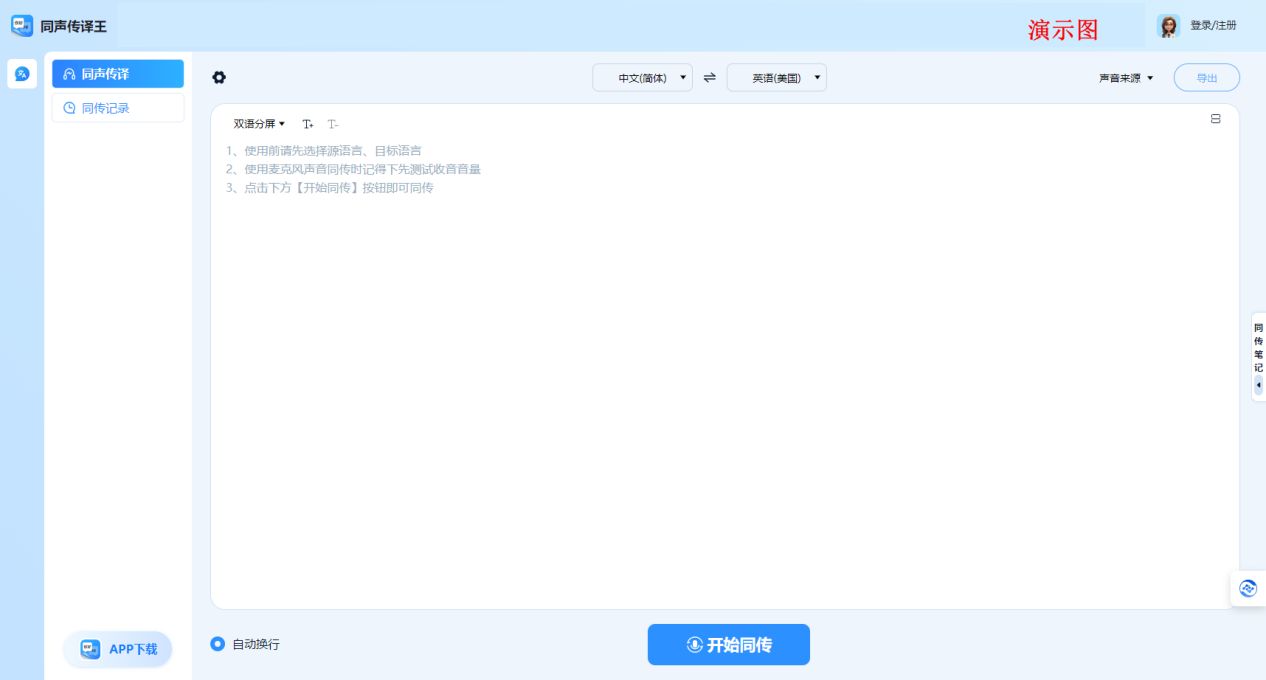
Task: Click 登录/注册 link
Action: 1213,26
